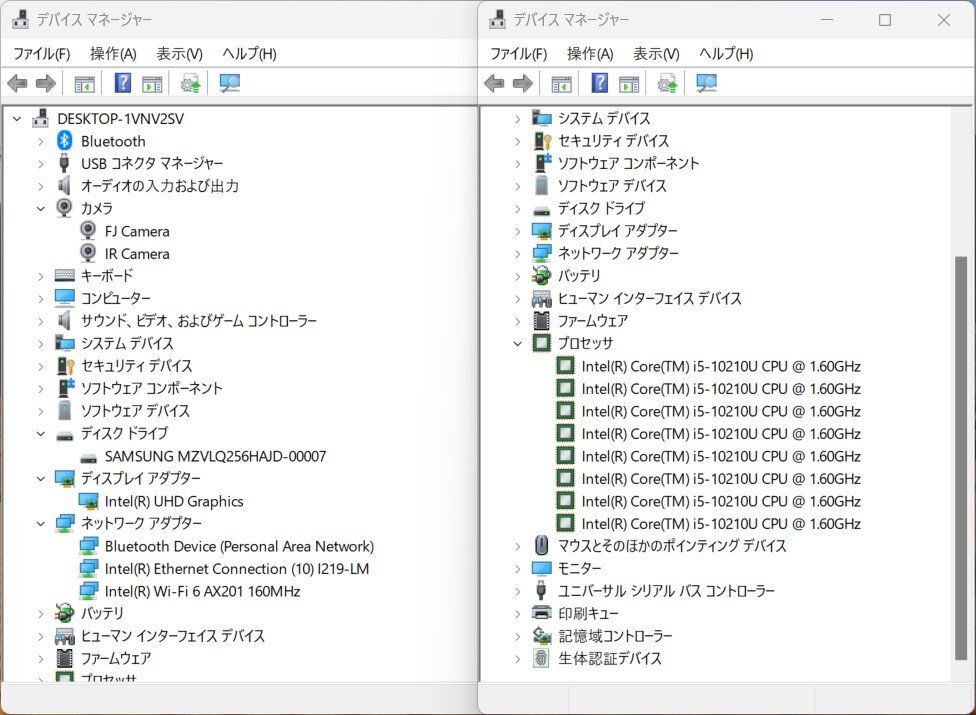Select バッテリ in right window
Image resolution: width=976 pixels, height=715 pixels.
tap(579, 276)
